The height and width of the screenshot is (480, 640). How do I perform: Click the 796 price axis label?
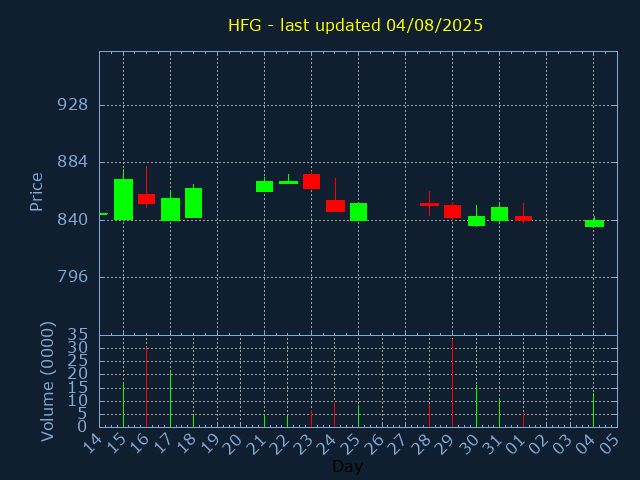(x=73, y=277)
